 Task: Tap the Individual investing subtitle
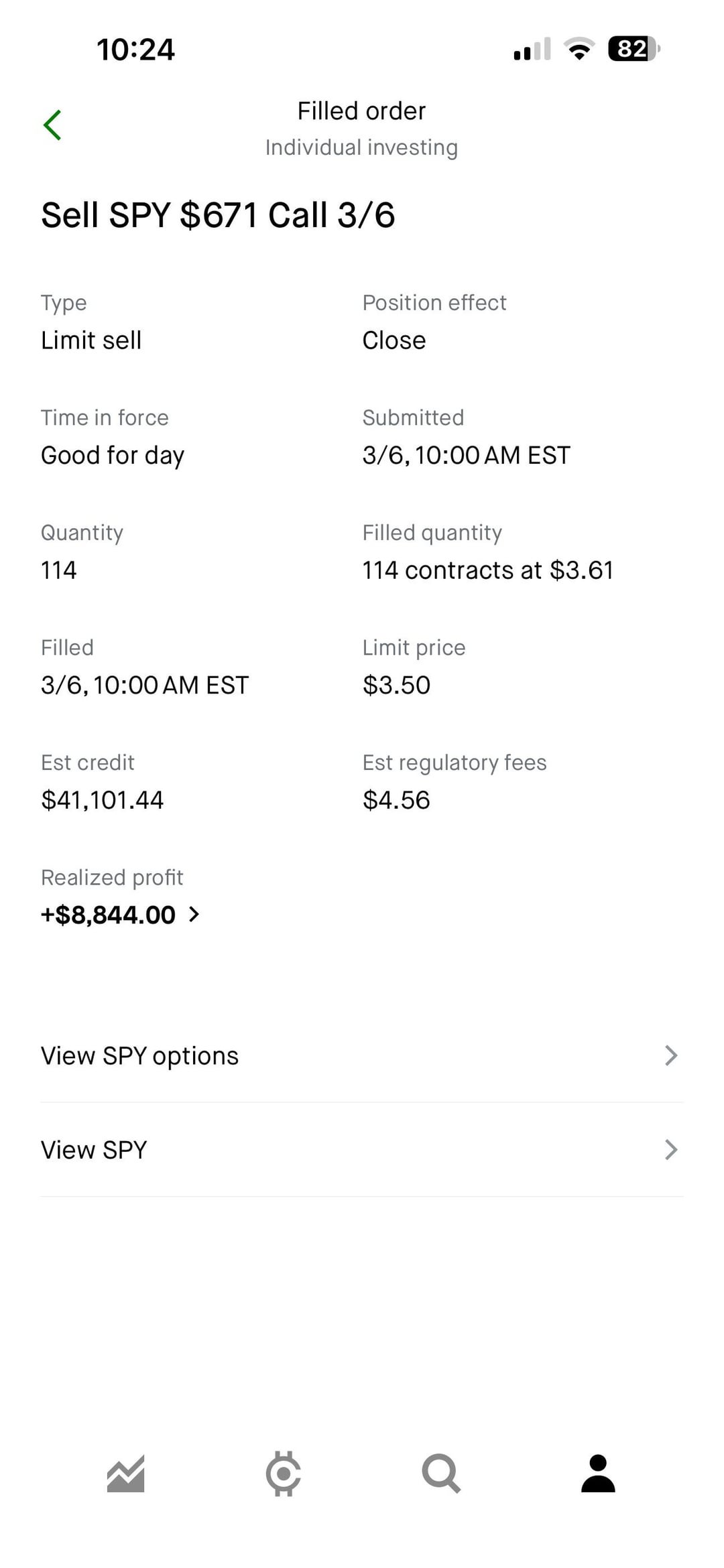coord(361,147)
